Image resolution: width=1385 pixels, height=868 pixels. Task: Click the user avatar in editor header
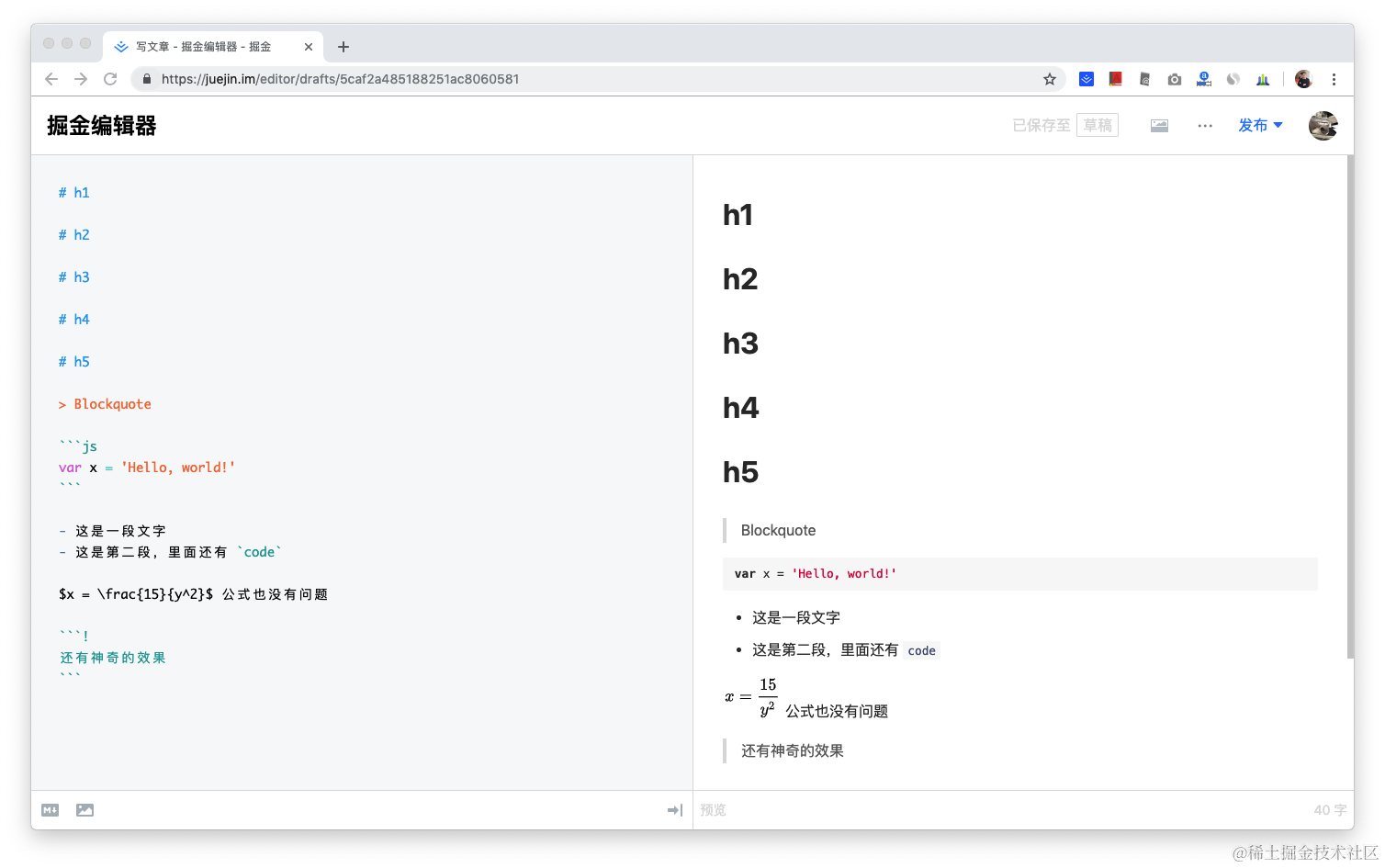tap(1323, 125)
